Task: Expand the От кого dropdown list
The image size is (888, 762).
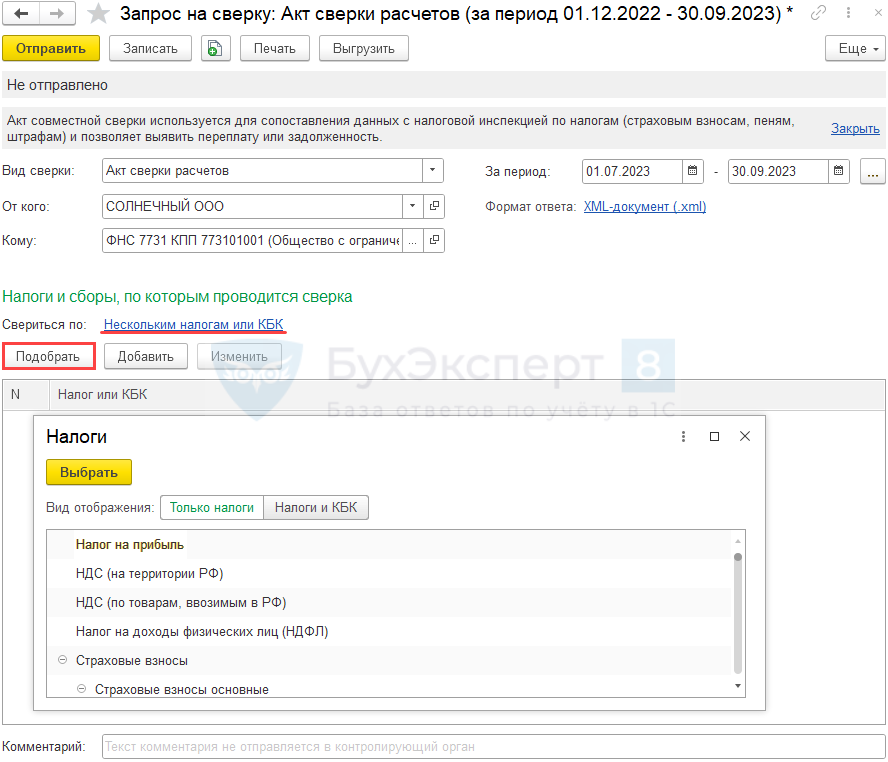Action: (x=413, y=206)
